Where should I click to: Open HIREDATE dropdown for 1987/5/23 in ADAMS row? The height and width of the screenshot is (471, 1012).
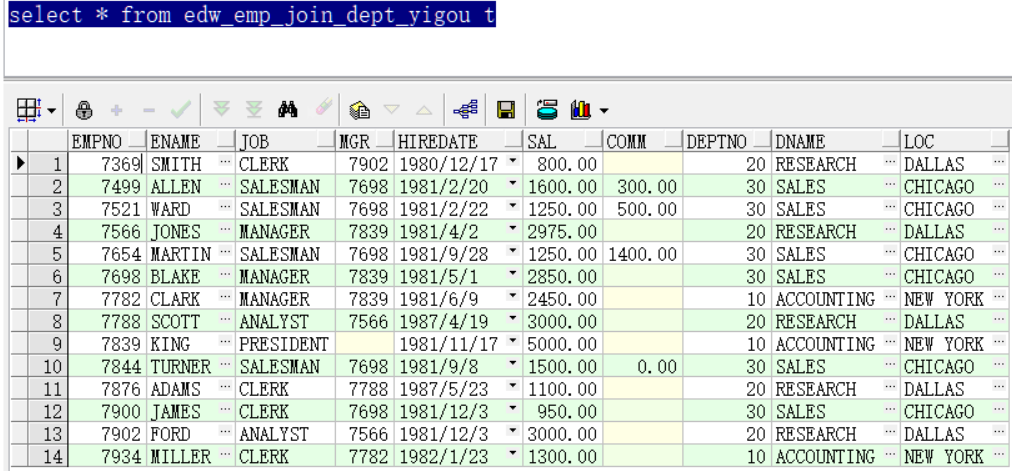point(512,386)
